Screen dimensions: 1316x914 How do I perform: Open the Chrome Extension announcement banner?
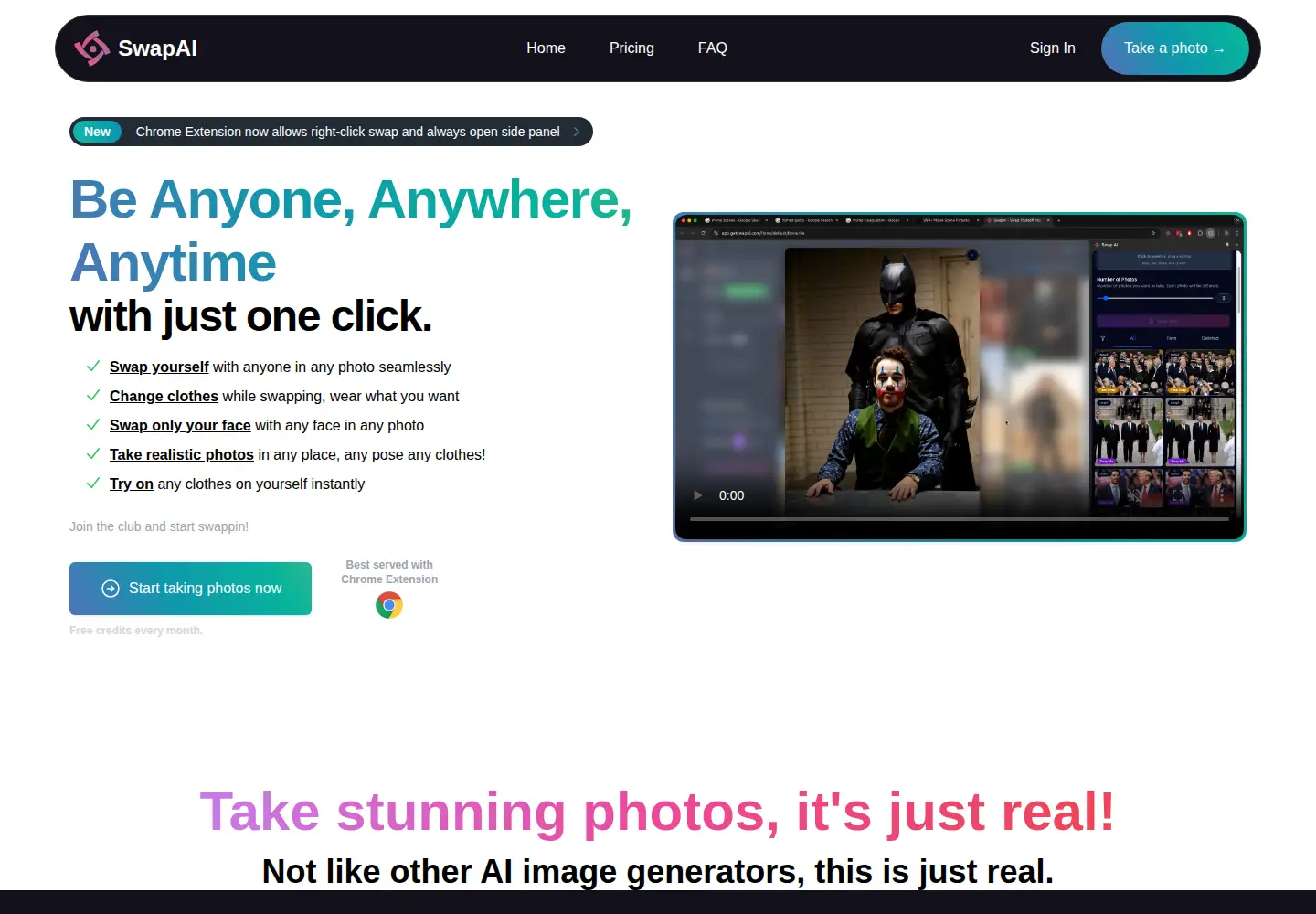(x=331, y=132)
